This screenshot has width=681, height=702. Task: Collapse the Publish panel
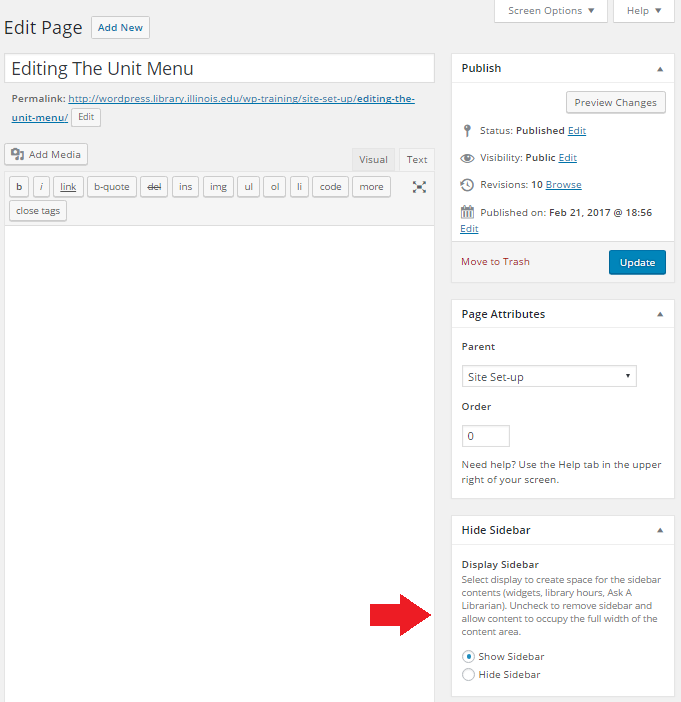(659, 69)
